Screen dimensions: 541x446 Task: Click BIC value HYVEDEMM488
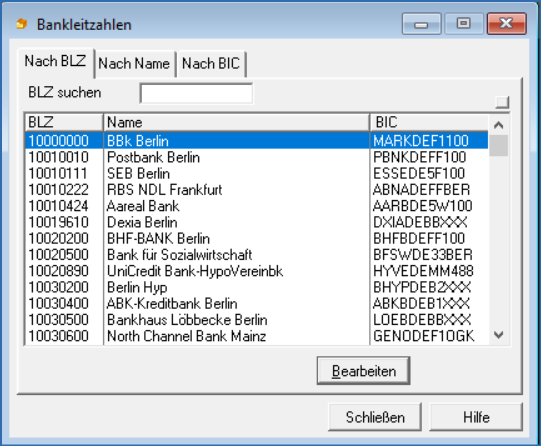tap(423, 271)
